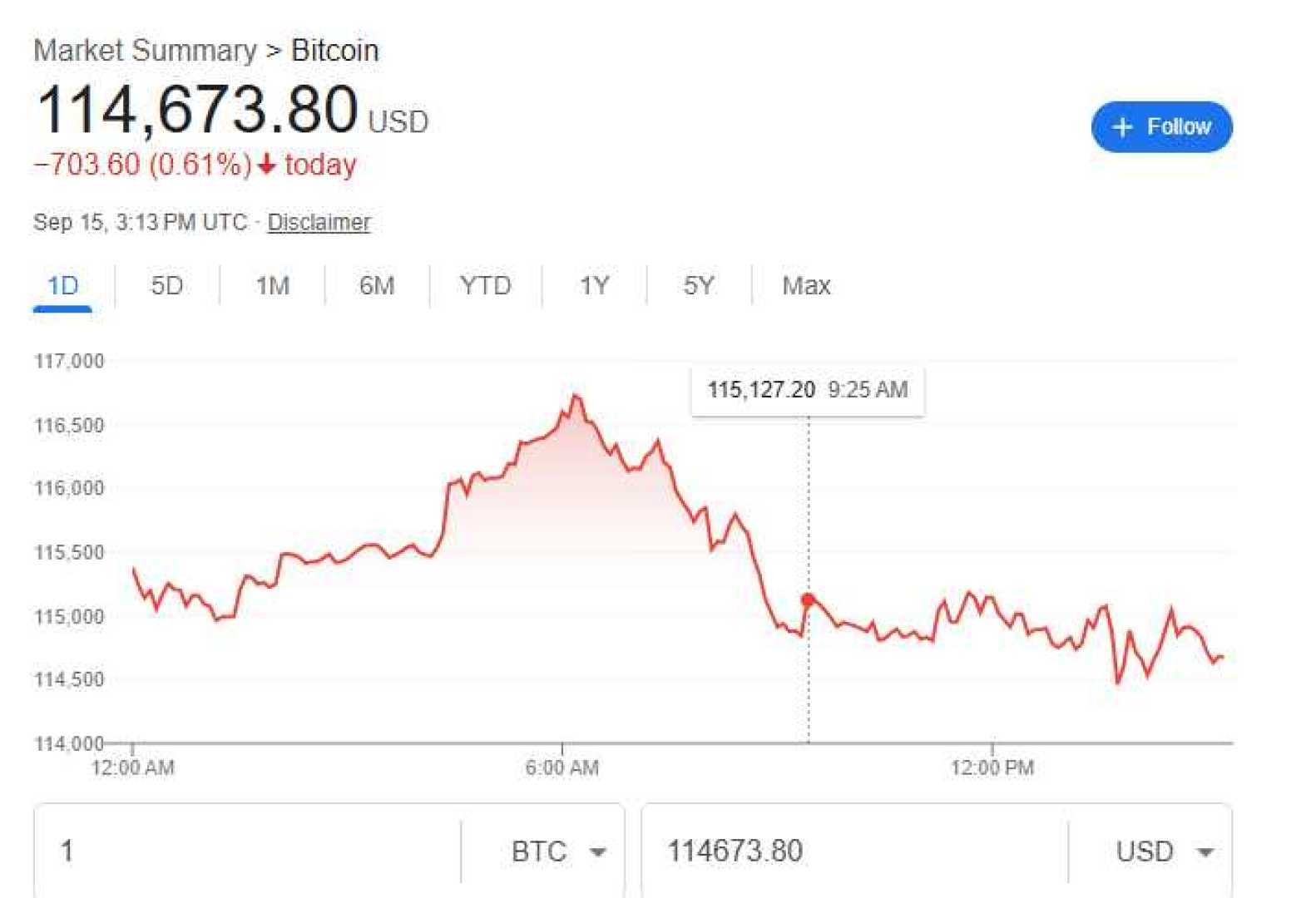
Task: Click the Follow button
Action: [1161, 127]
